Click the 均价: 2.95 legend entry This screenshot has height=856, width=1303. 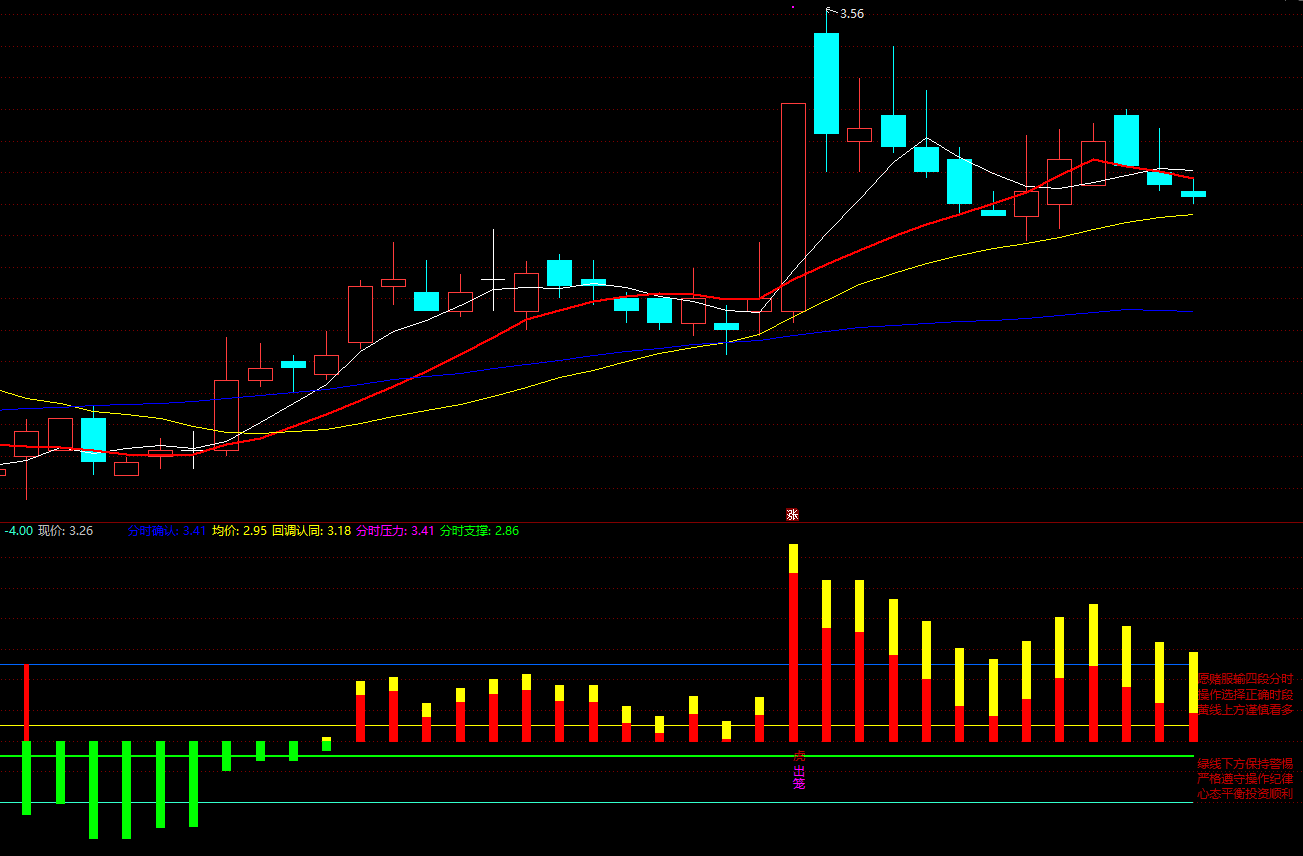pyautogui.click(x=239, y=531)
